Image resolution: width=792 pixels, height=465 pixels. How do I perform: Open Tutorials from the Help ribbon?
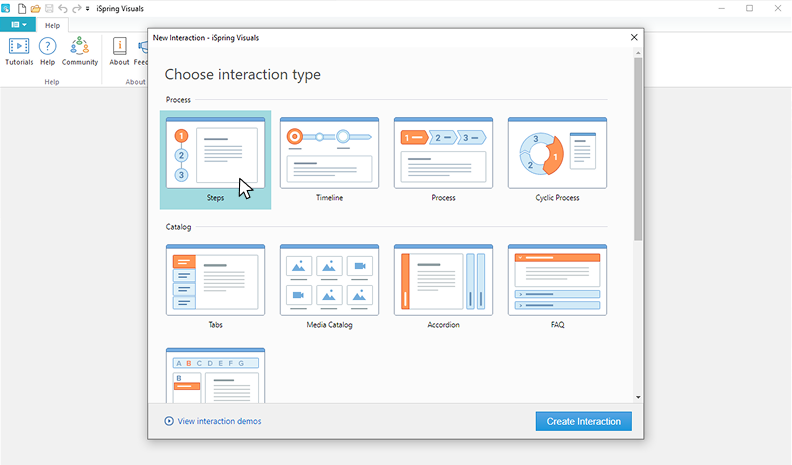point(19,51)
